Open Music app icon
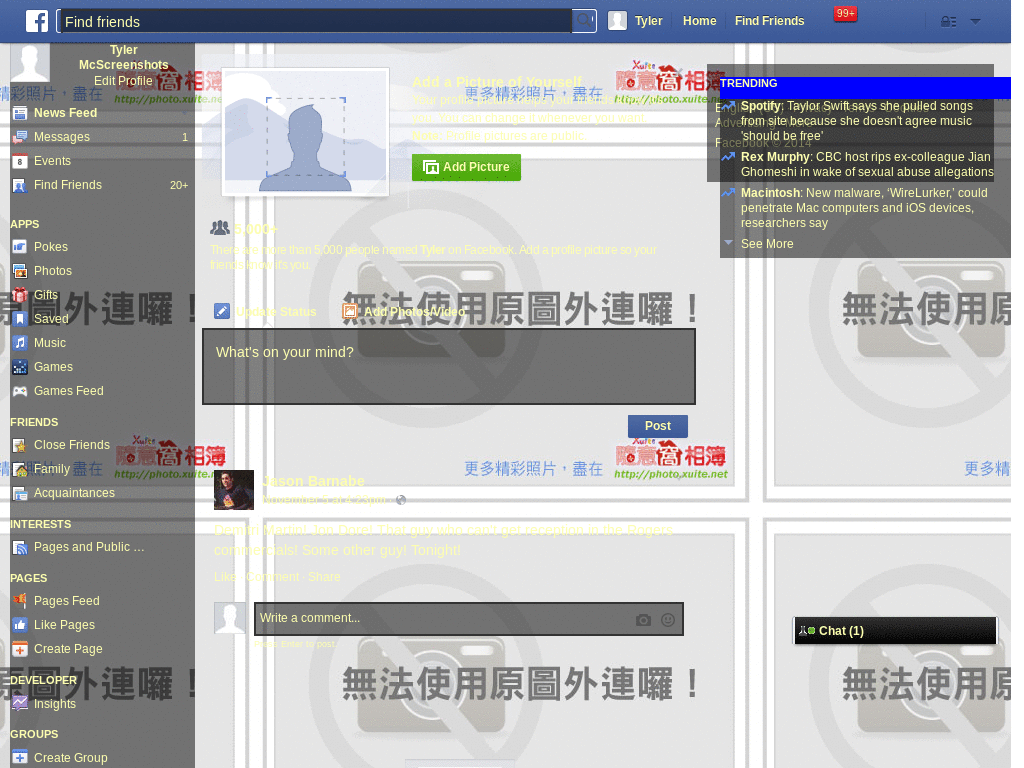 pyautogui.click(x=20, y=343)
